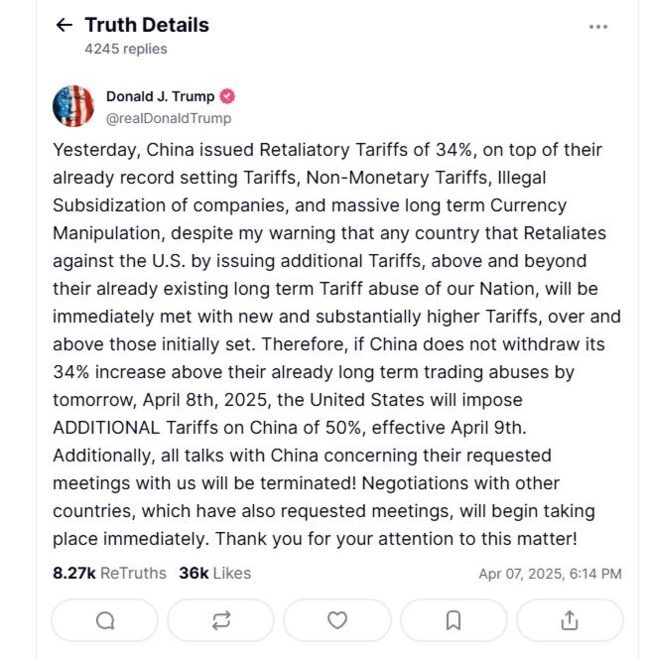Click Donald J. Trump's profile avatar

tap(73, 106)
